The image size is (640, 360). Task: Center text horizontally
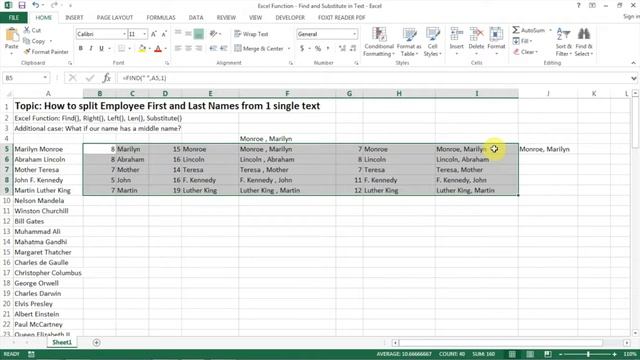[x=188, y=49]
